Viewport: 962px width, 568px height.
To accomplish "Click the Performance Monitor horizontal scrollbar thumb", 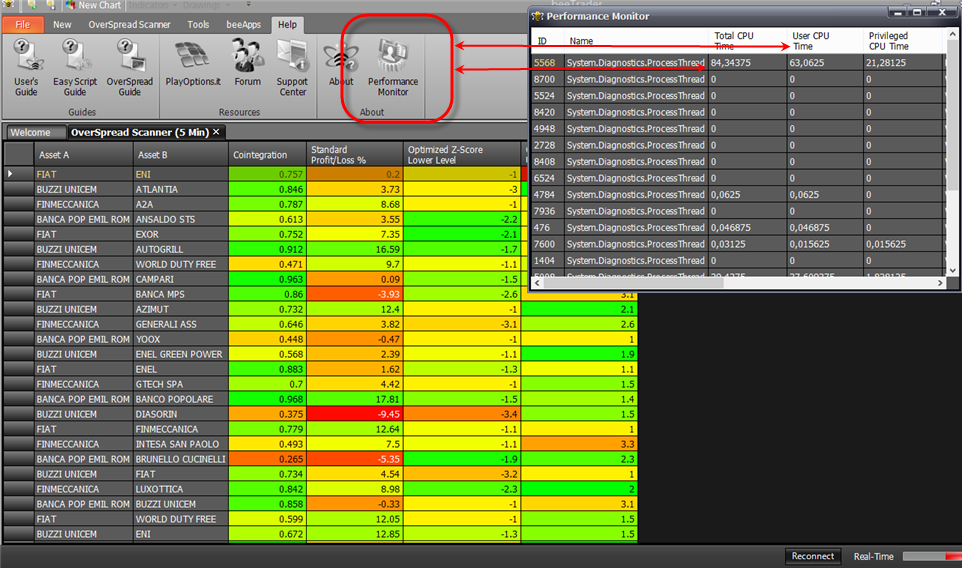I will [x=634, y=283].
